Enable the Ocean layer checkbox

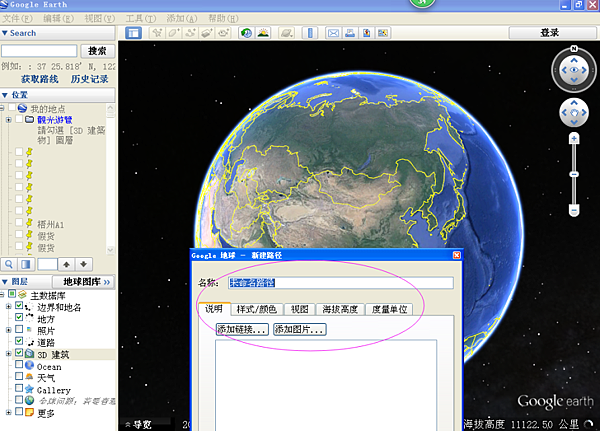click(x=19, y=364)
